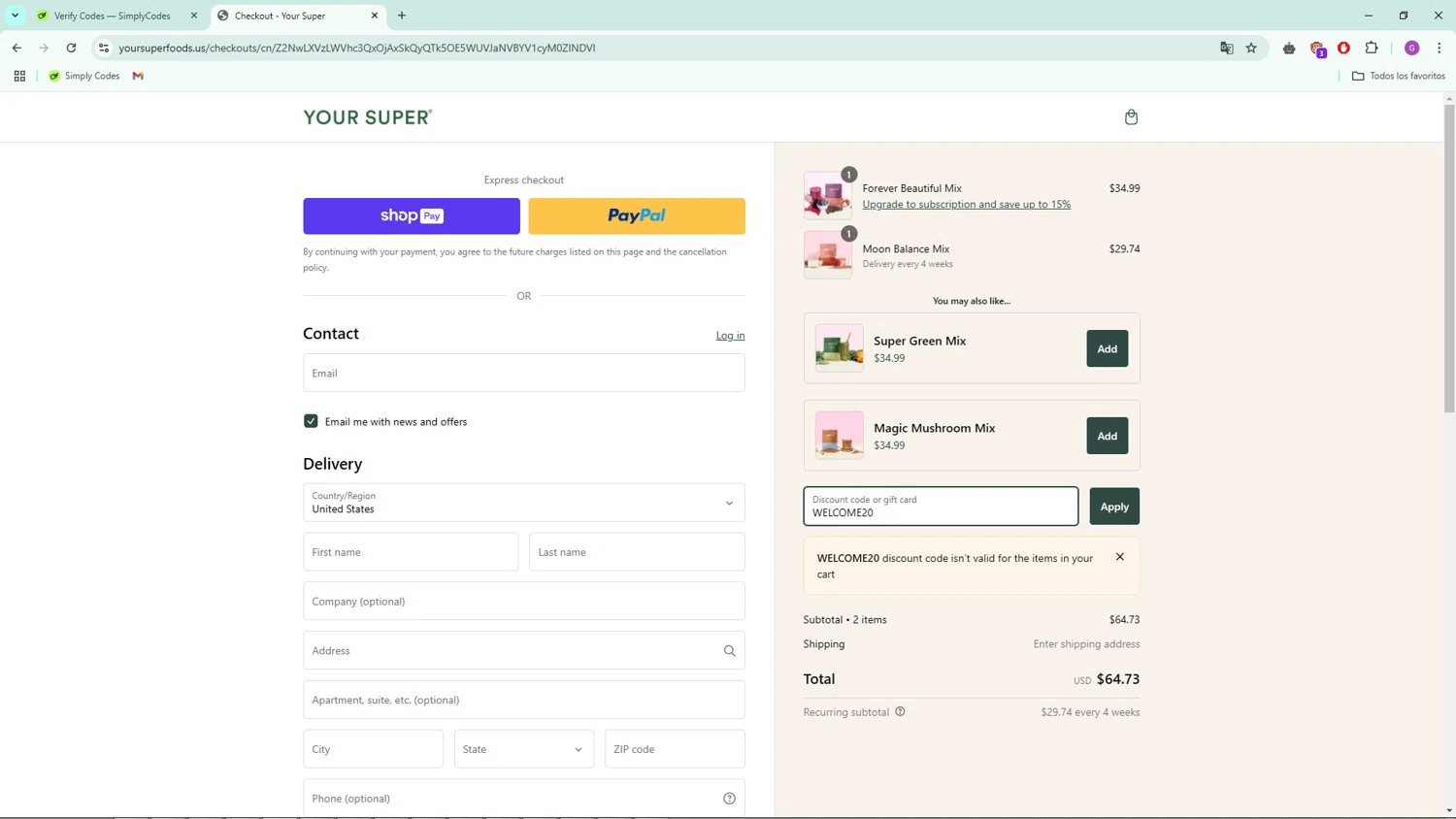Click the recurring subtotal info icon
The width and height of the screenshot is (1456, 819).
point(900,712)
